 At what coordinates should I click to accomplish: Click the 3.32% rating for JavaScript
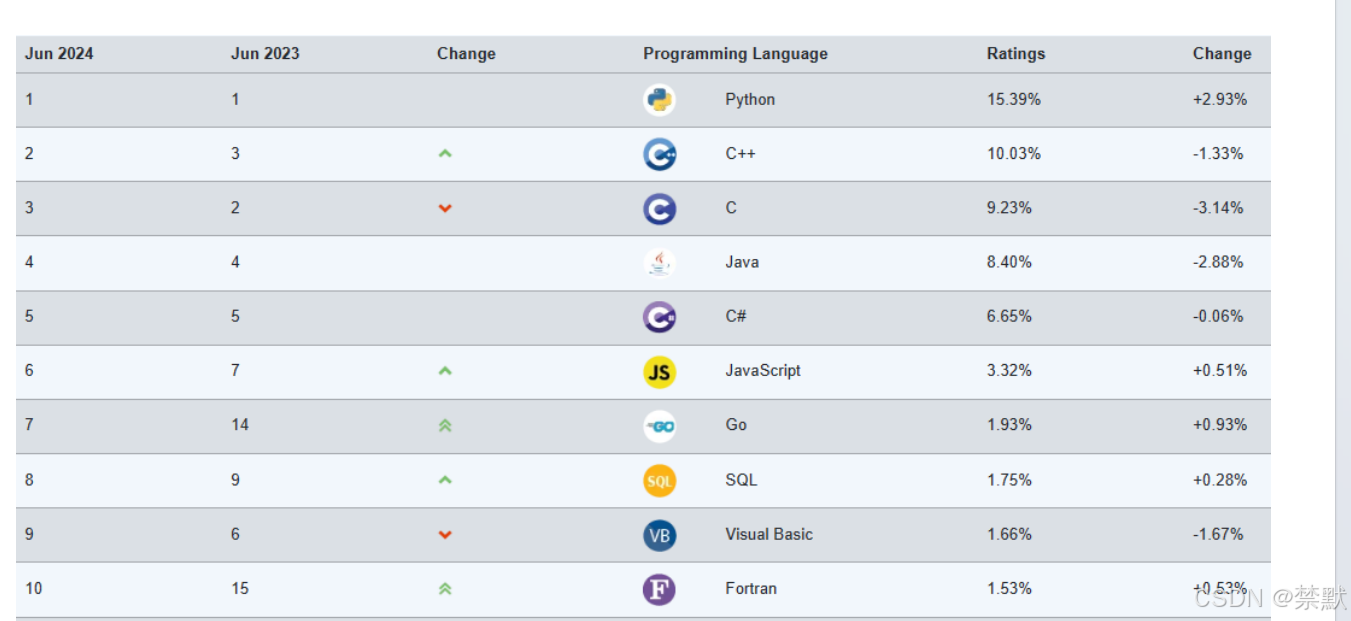(1009, 371)
